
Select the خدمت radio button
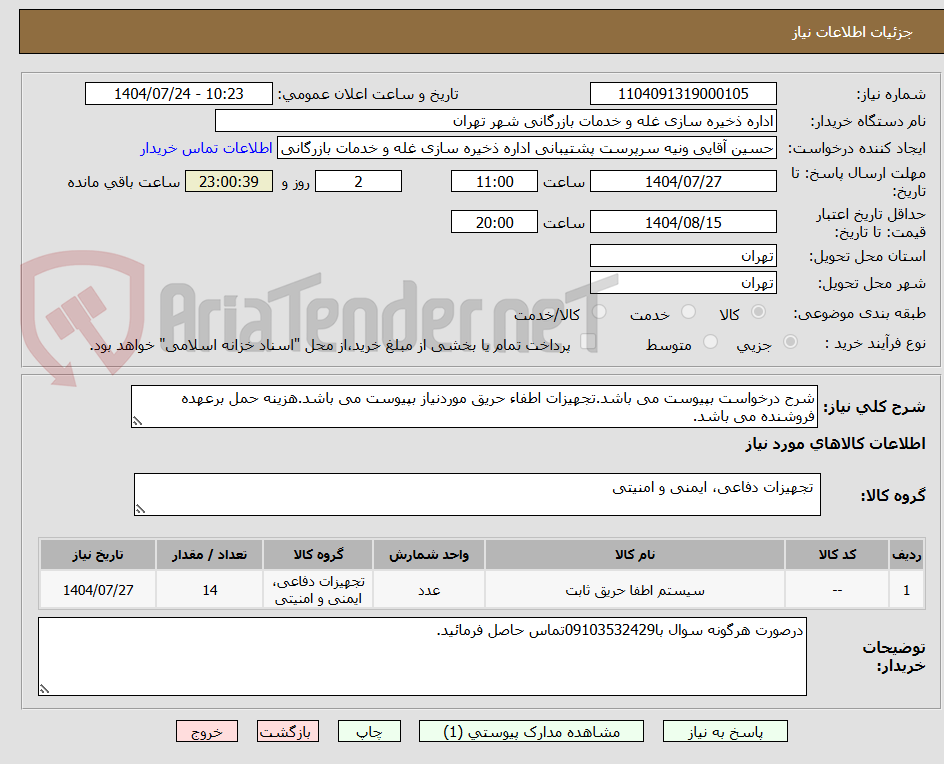[690, 312]
